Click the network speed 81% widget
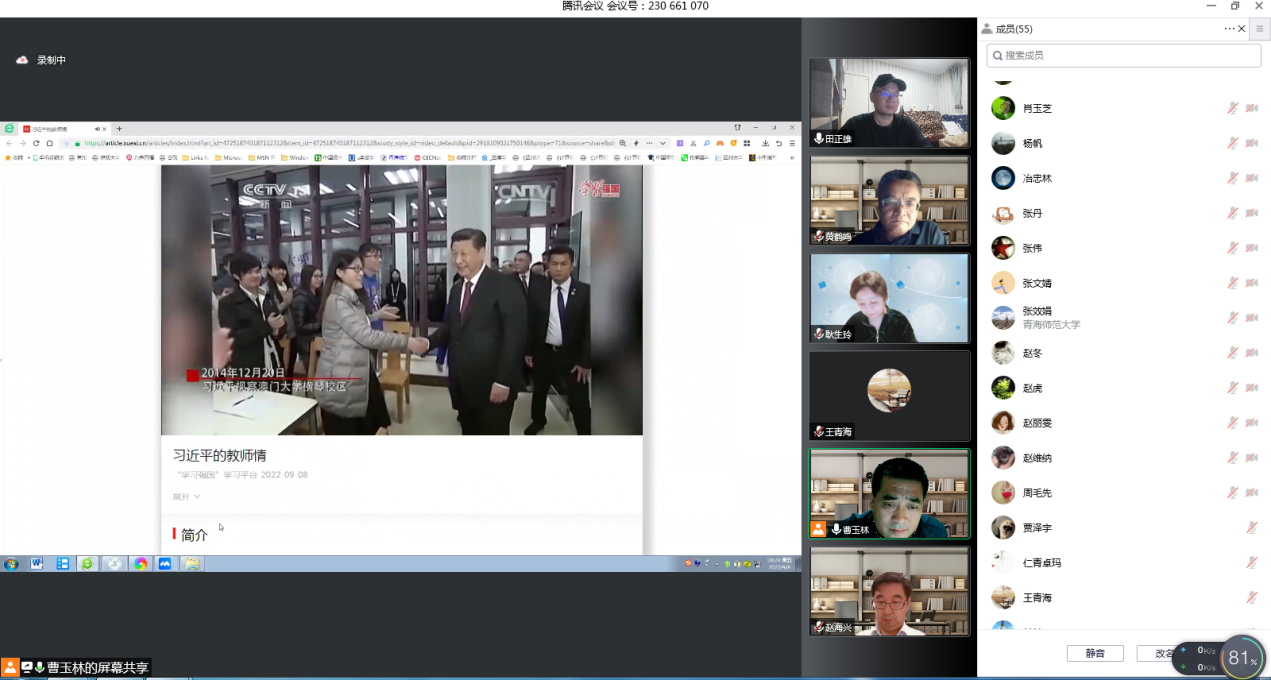The height and width of the screenshot is (680, 1271). click(1241, 658)
